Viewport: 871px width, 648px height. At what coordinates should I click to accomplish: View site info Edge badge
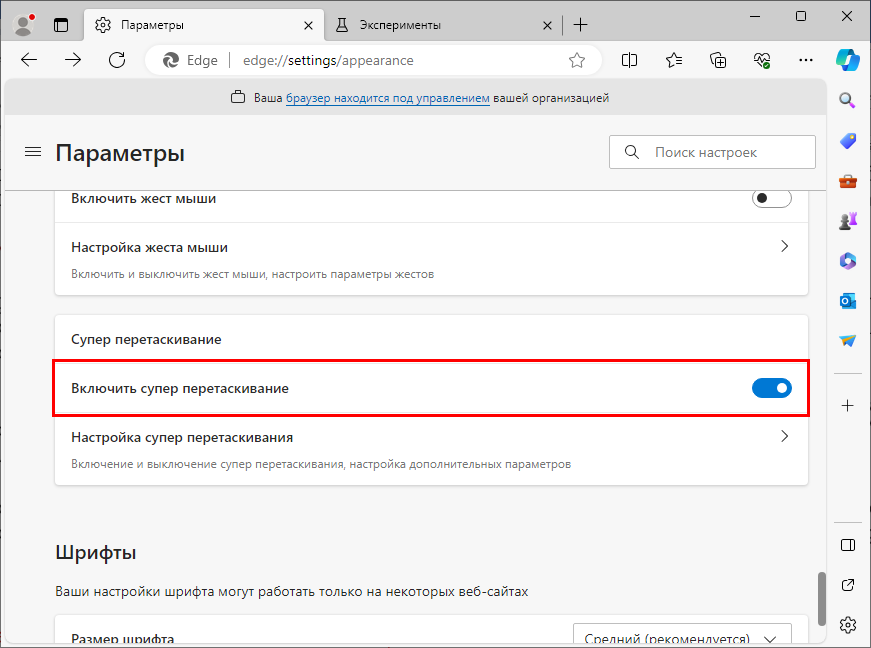(x=190, y=60)
